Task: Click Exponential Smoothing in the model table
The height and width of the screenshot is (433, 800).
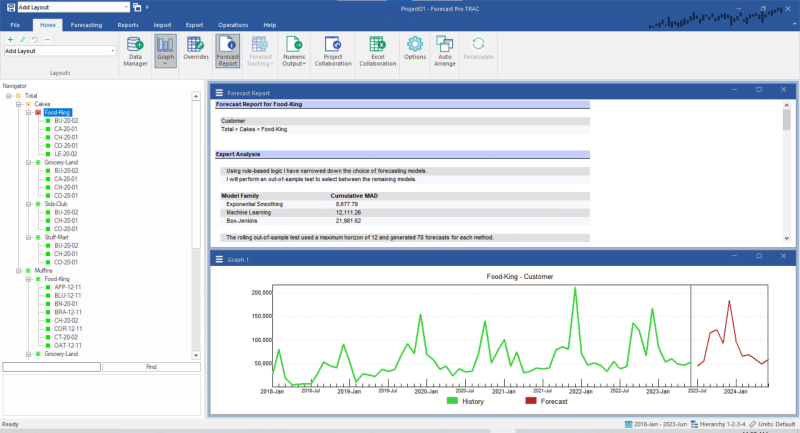Action: [255, 204]
